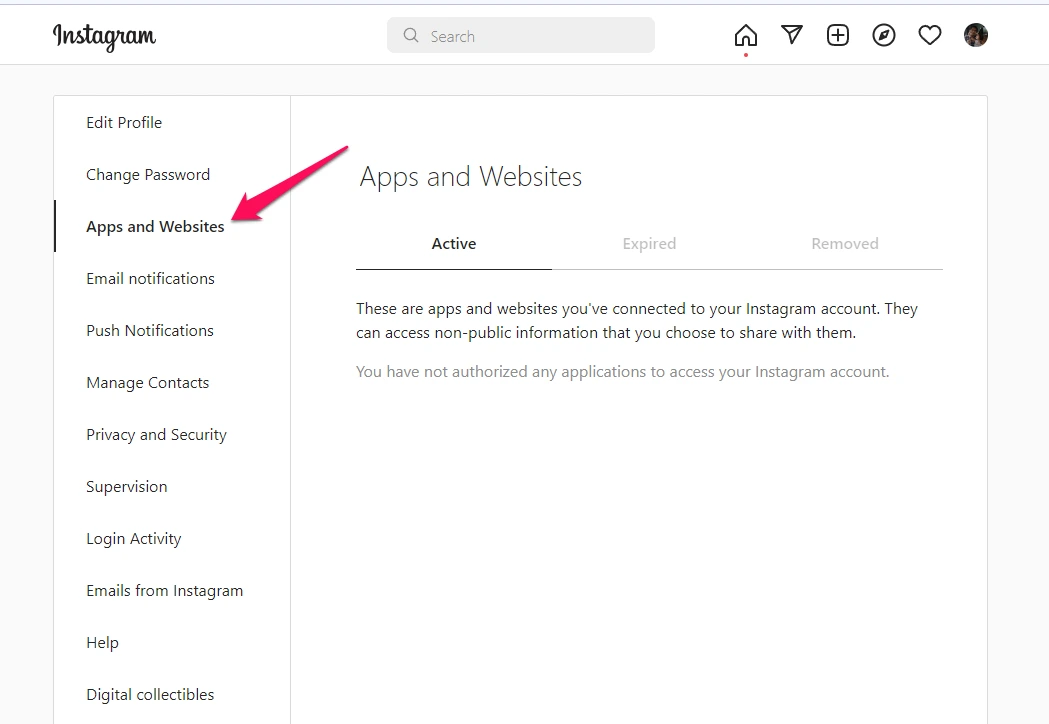Open Activity Feed heart icon

(930, 36)
